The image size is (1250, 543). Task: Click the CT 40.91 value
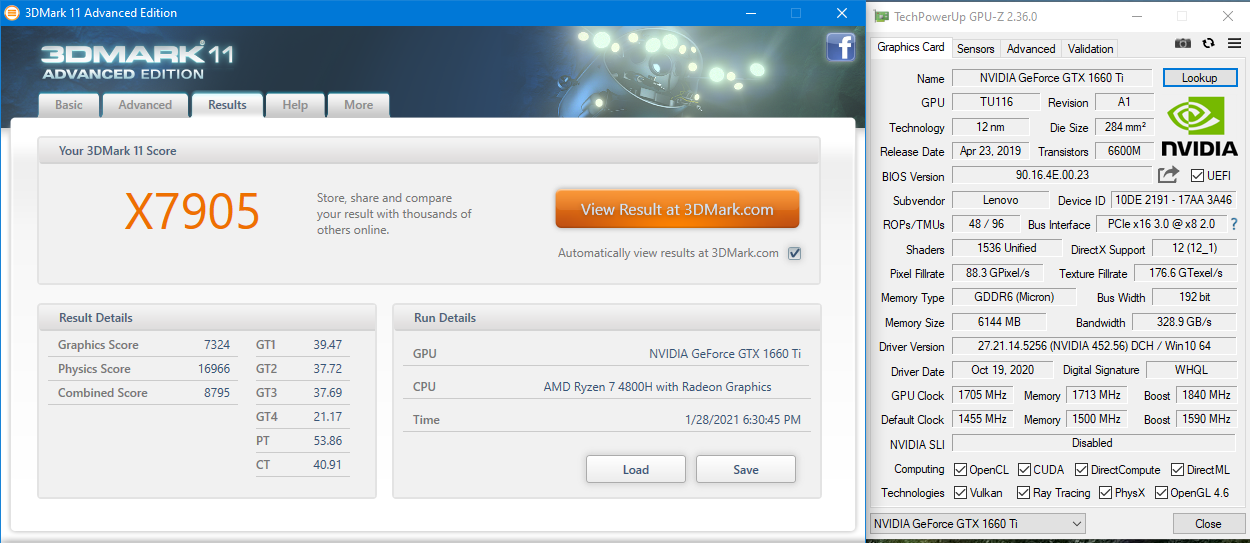click(x=327, y=465)
